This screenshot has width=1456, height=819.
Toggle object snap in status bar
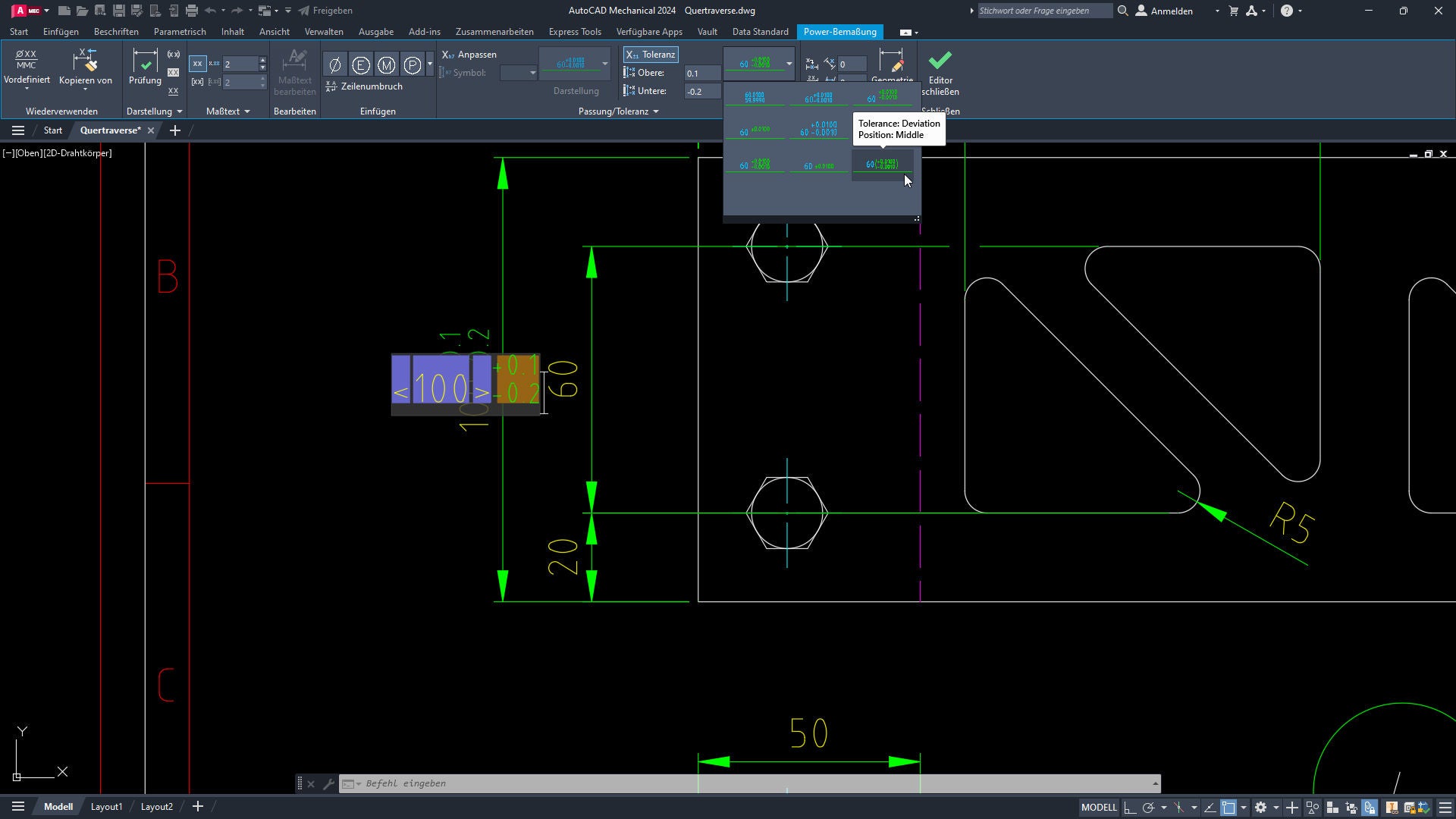pyautogui.click(x=1228, y=808)
